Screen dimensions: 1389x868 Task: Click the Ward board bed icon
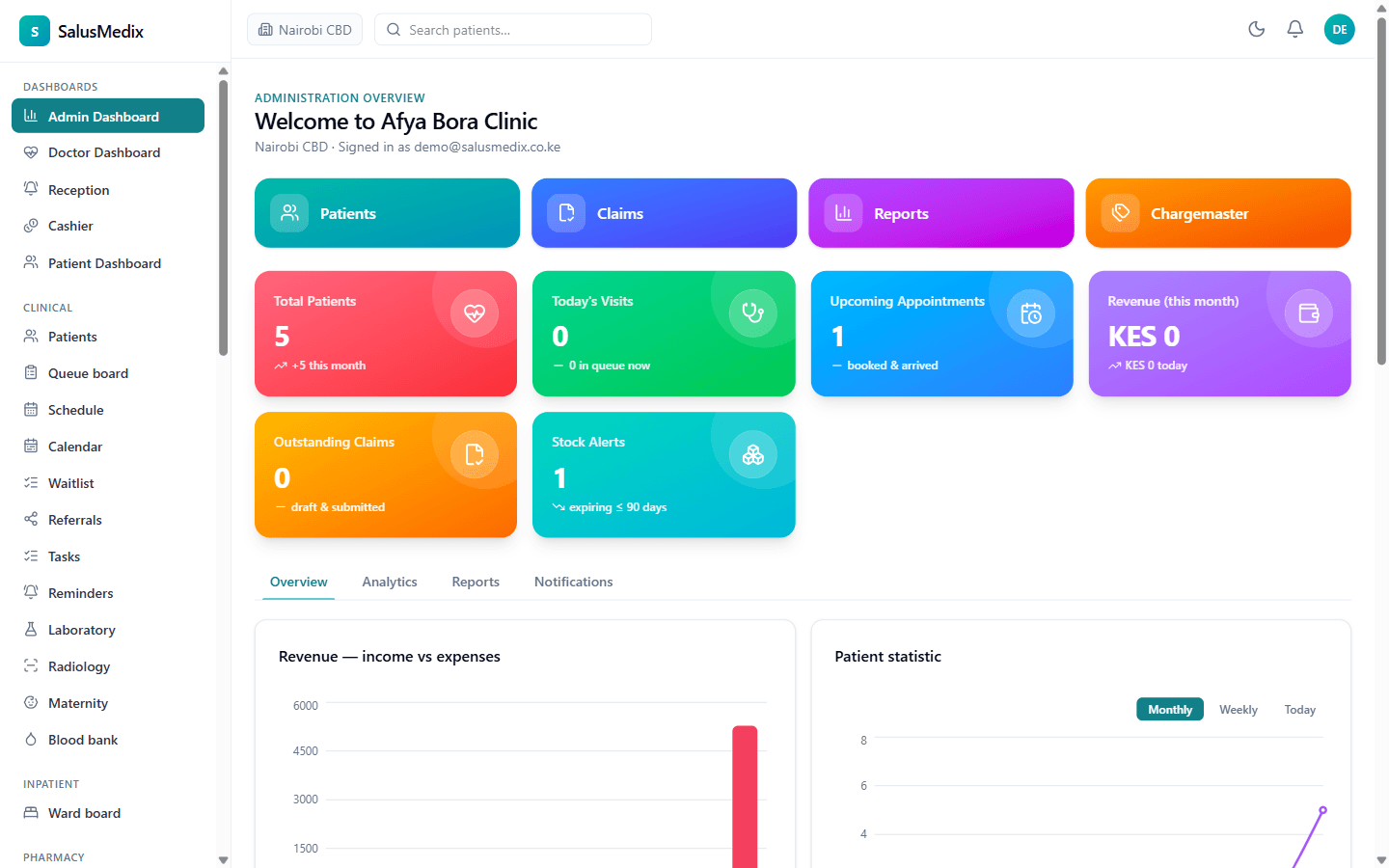click(31, 813)
